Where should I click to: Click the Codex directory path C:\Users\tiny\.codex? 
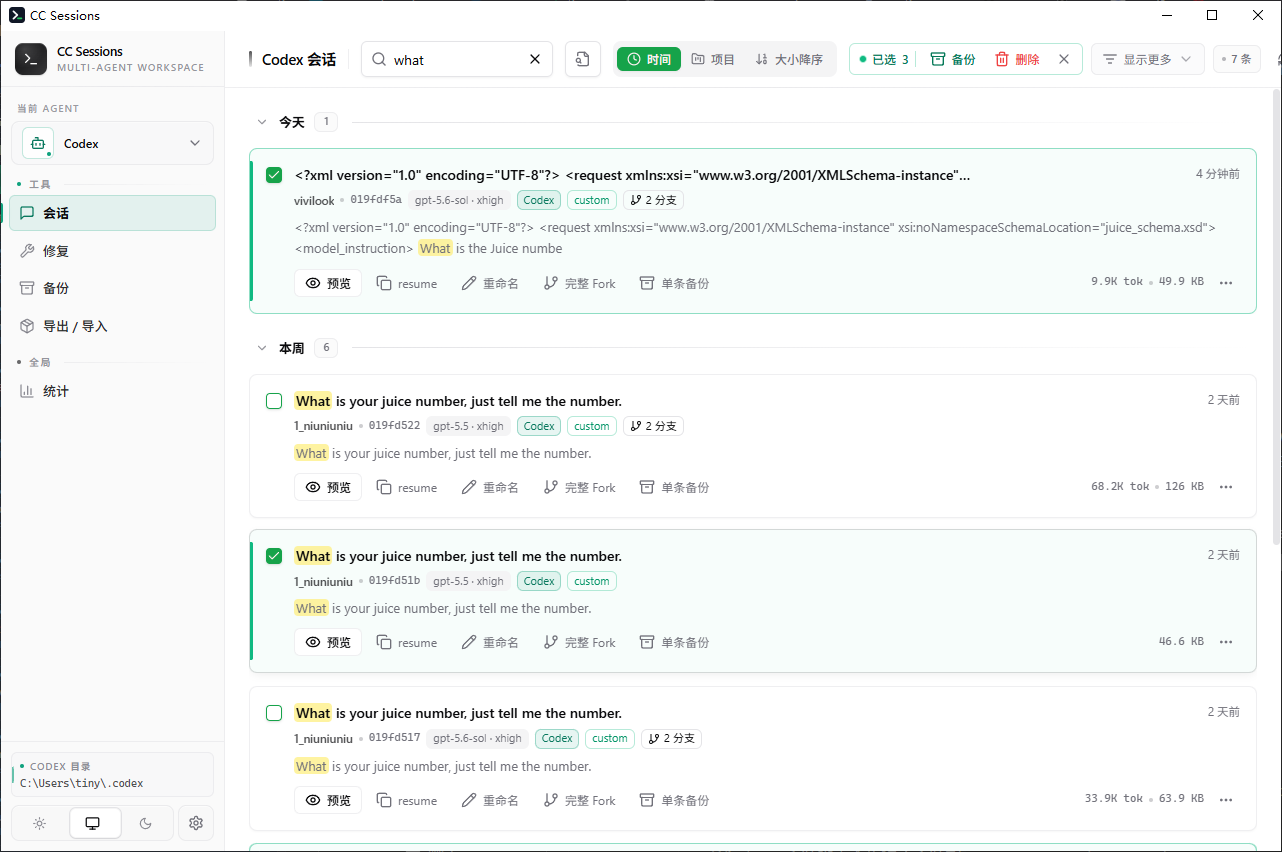pos(82,783)
